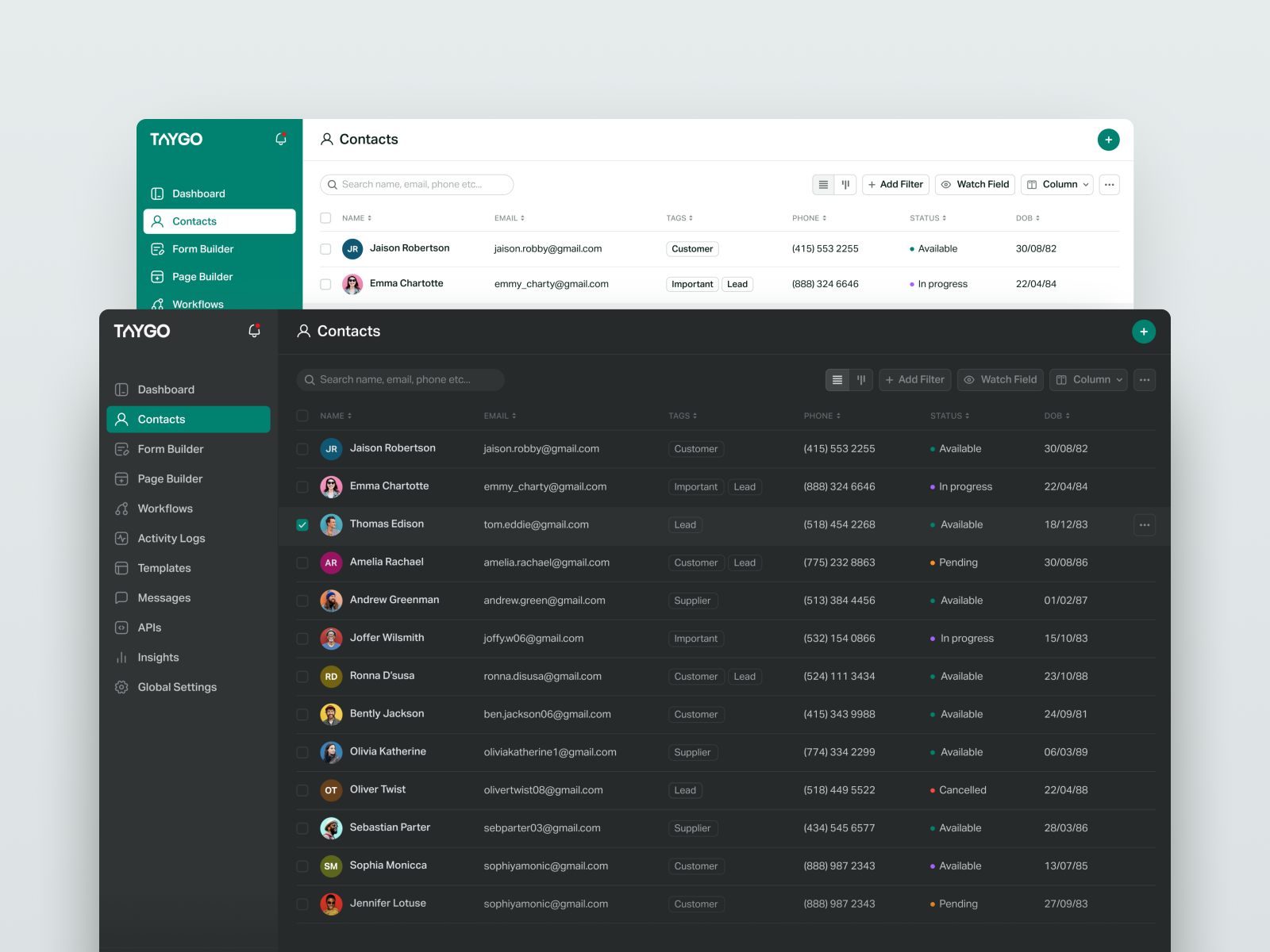The width and height of the screenshot is (1270, 952).
Task: Uncheck the Thomas Edison row checkbox
Action: [302, 524]
